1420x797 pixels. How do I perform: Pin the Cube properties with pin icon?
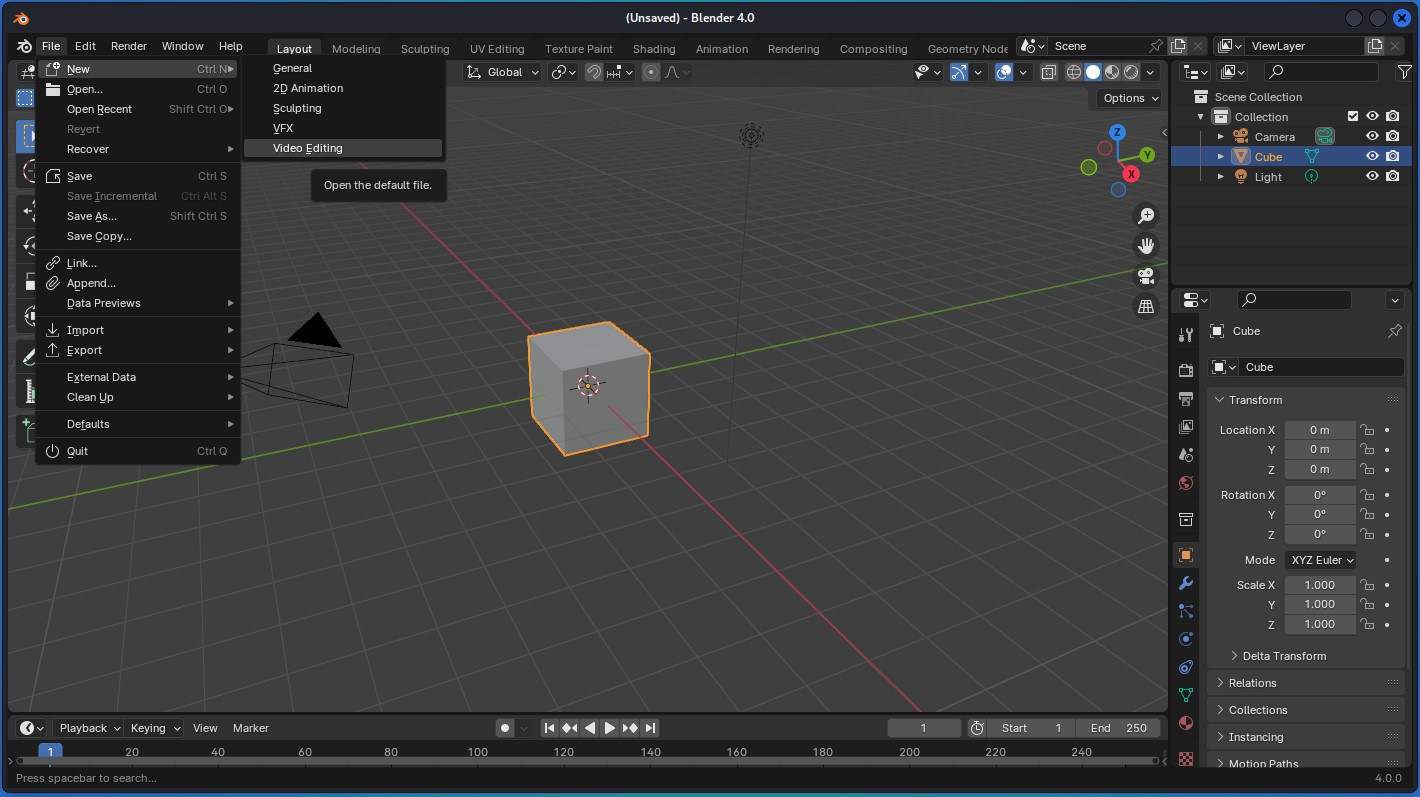pyautogui.click(x=1395, y=331)
